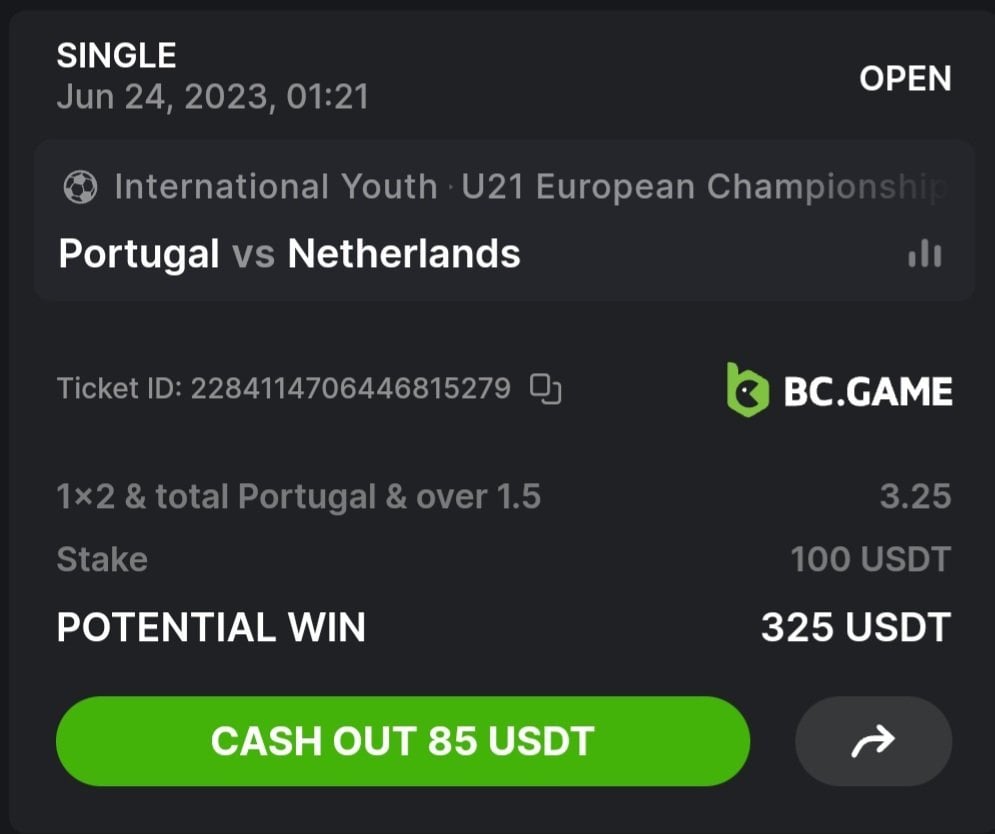Click the International Youth category label
This screenshot has height=834, width=995.
pyautogui.click(x=276, y=187)
